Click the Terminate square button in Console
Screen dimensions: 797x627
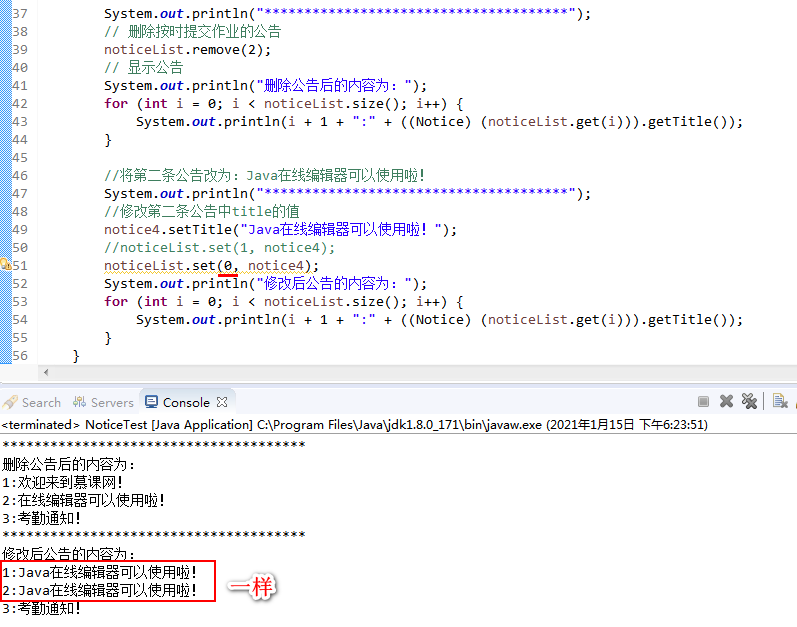703,401
